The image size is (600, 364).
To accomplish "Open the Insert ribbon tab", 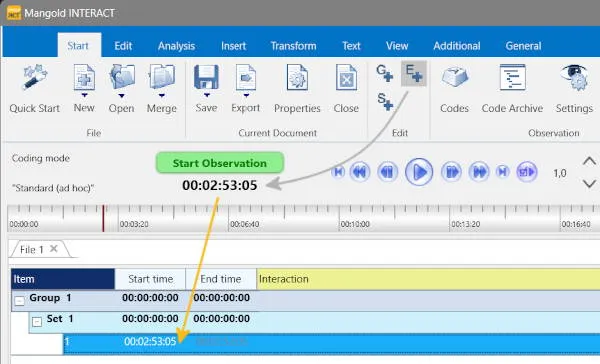I will pyautogui.click(x=233, y=46).
